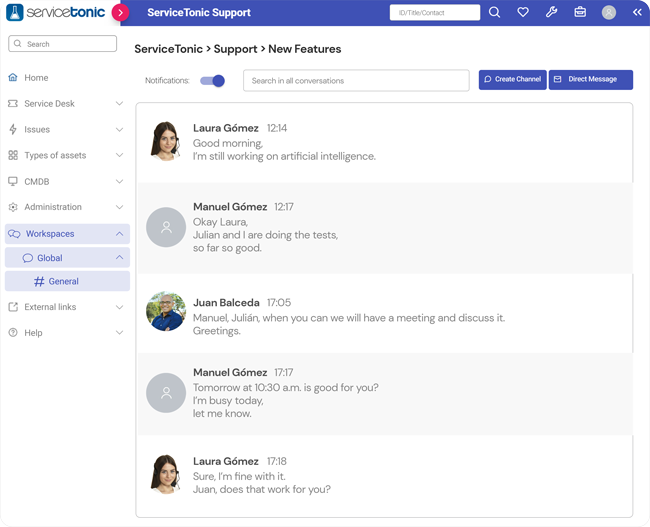Collapse the Global chevron
The image size is (650, 527).
point(119,257)
